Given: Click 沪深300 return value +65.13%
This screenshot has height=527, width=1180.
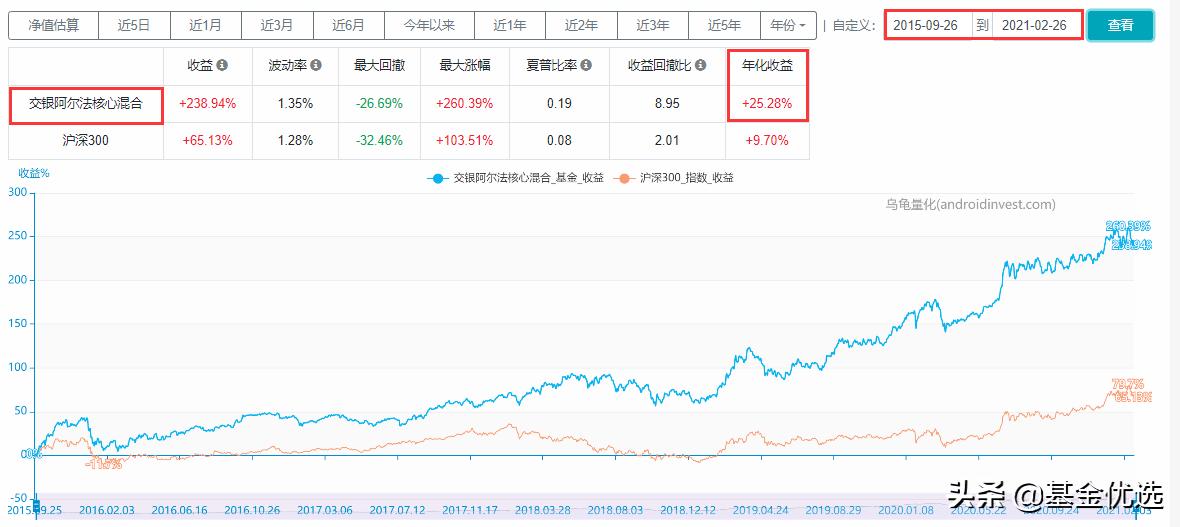Looking at the screenshot, I should click(x=208, y=141).
